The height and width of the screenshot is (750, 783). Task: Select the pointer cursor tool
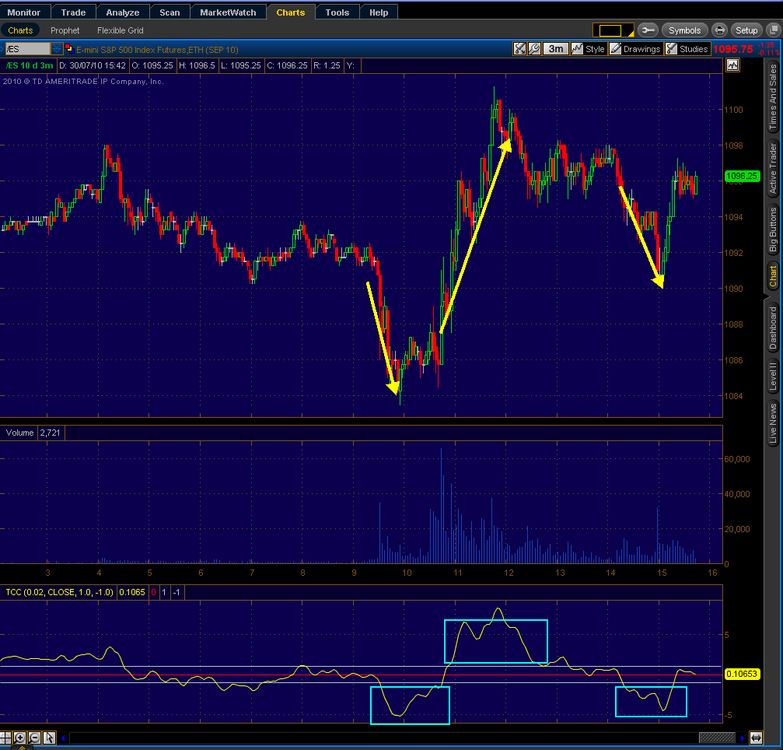pos(49,738)
